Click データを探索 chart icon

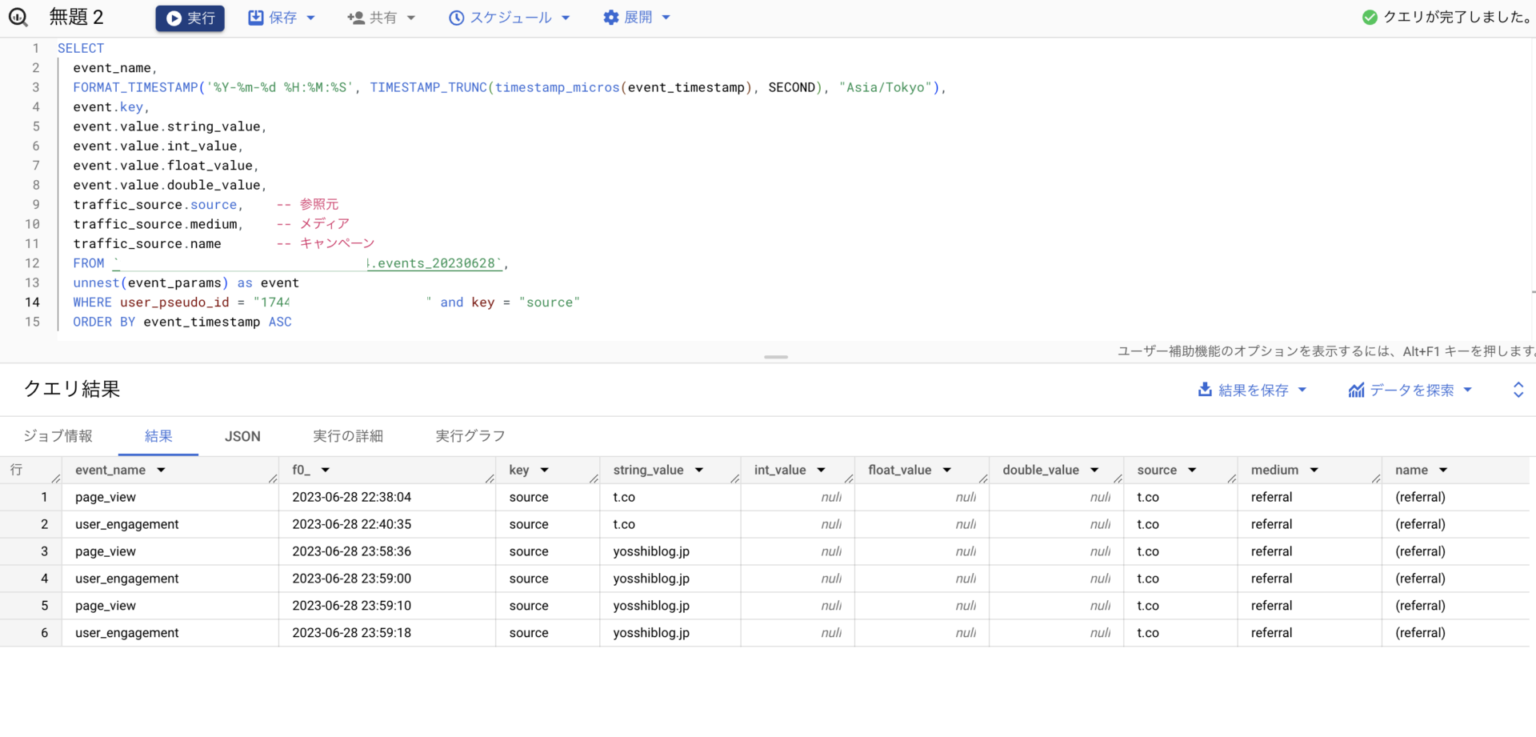tap(1356, 390)
